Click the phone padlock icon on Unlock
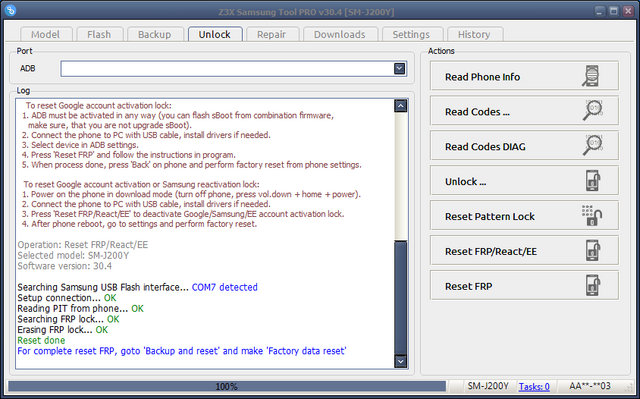This screenshot has height=399, width=640. pyautogui.click(x=593, y=181)
